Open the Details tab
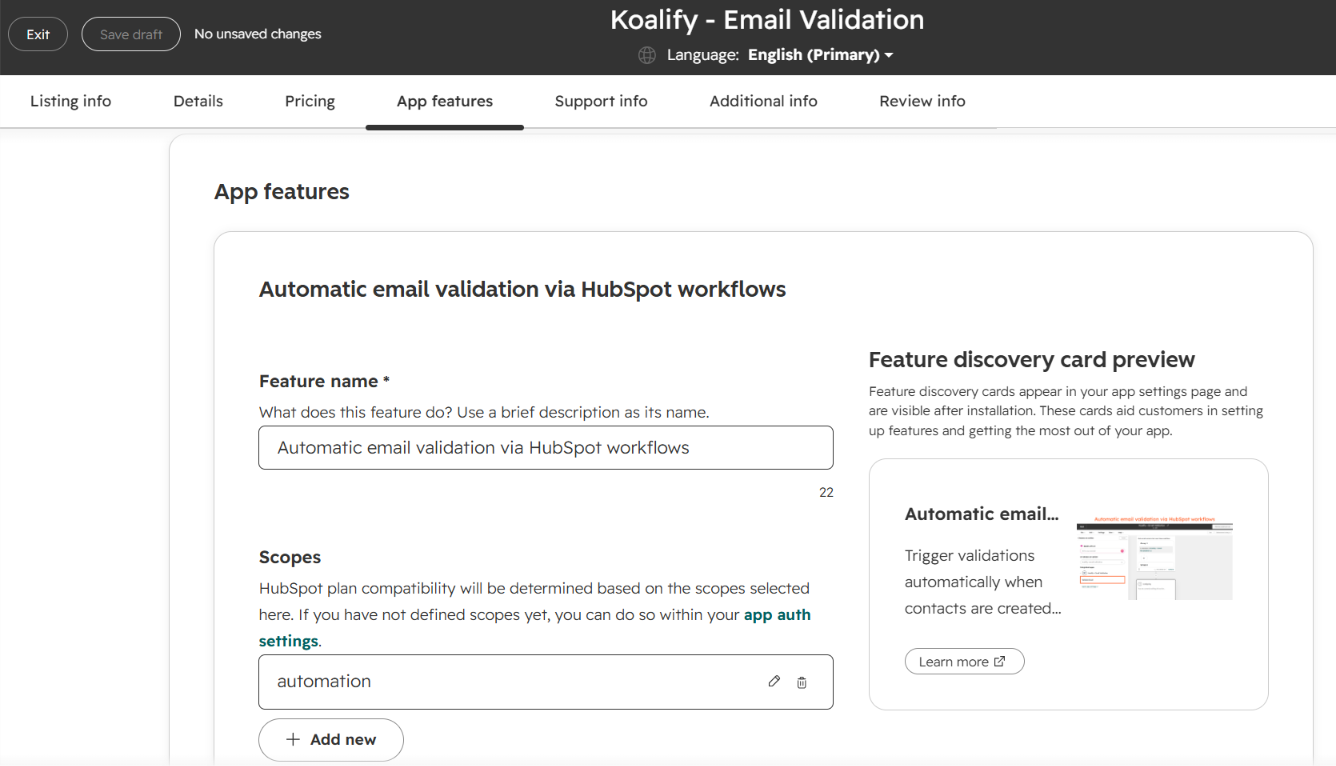1336x766 pixels. (x=198, y=101)
